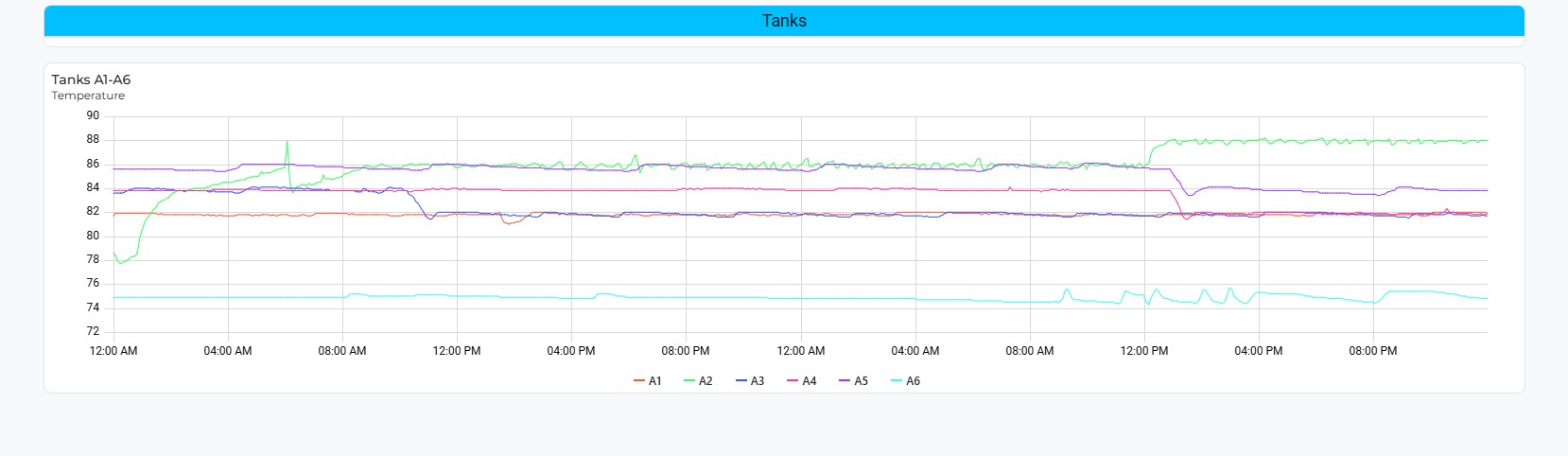The image size is (1568, 456).
Task: Click the green A2 legend line marker
Action: [x=689, y=381]
